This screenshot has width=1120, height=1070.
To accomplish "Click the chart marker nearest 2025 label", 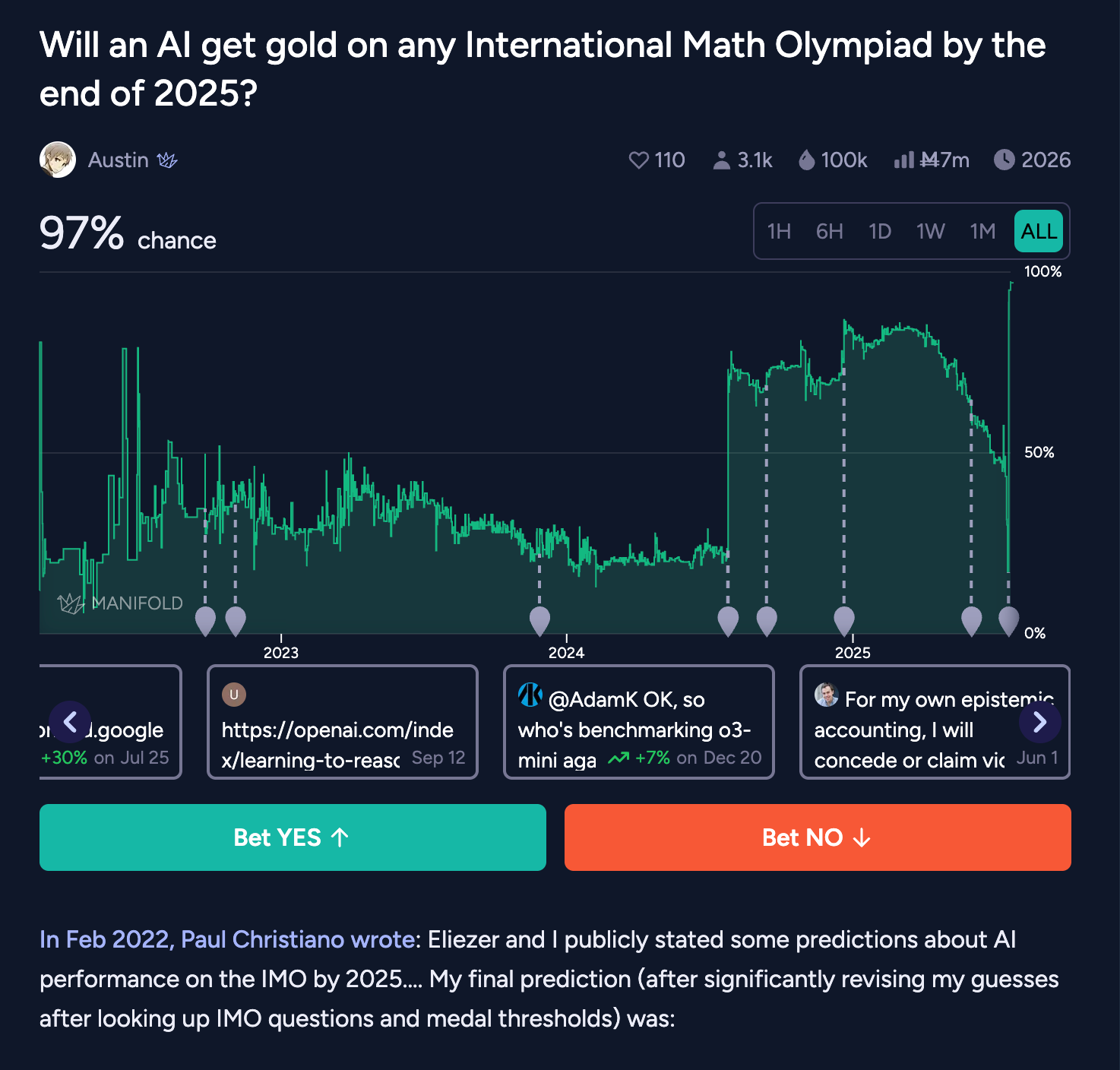I will coord(844,621).
